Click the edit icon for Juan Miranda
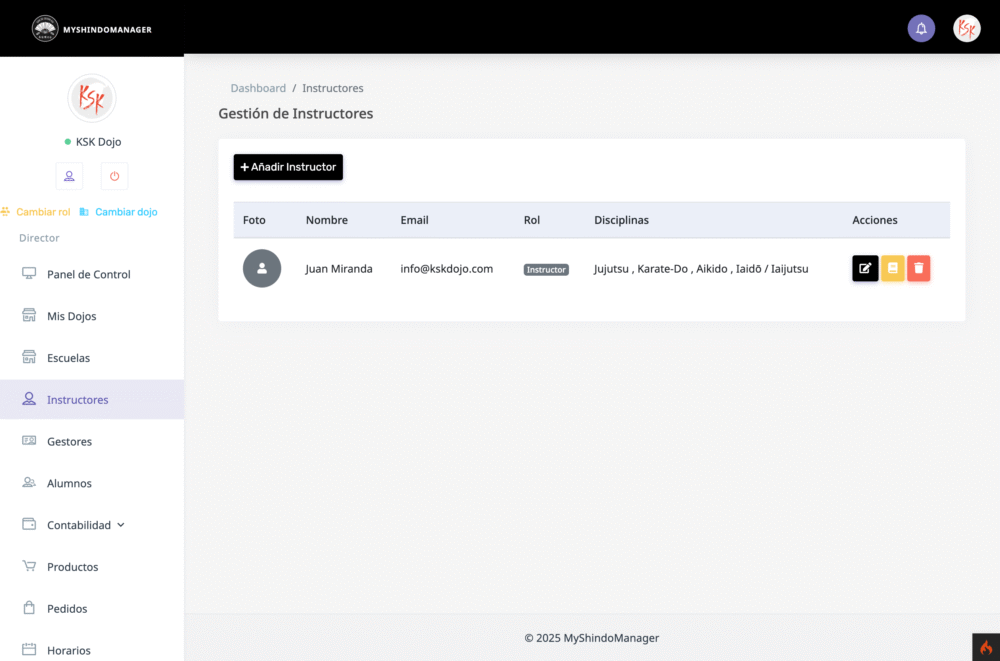 (865, 268)
